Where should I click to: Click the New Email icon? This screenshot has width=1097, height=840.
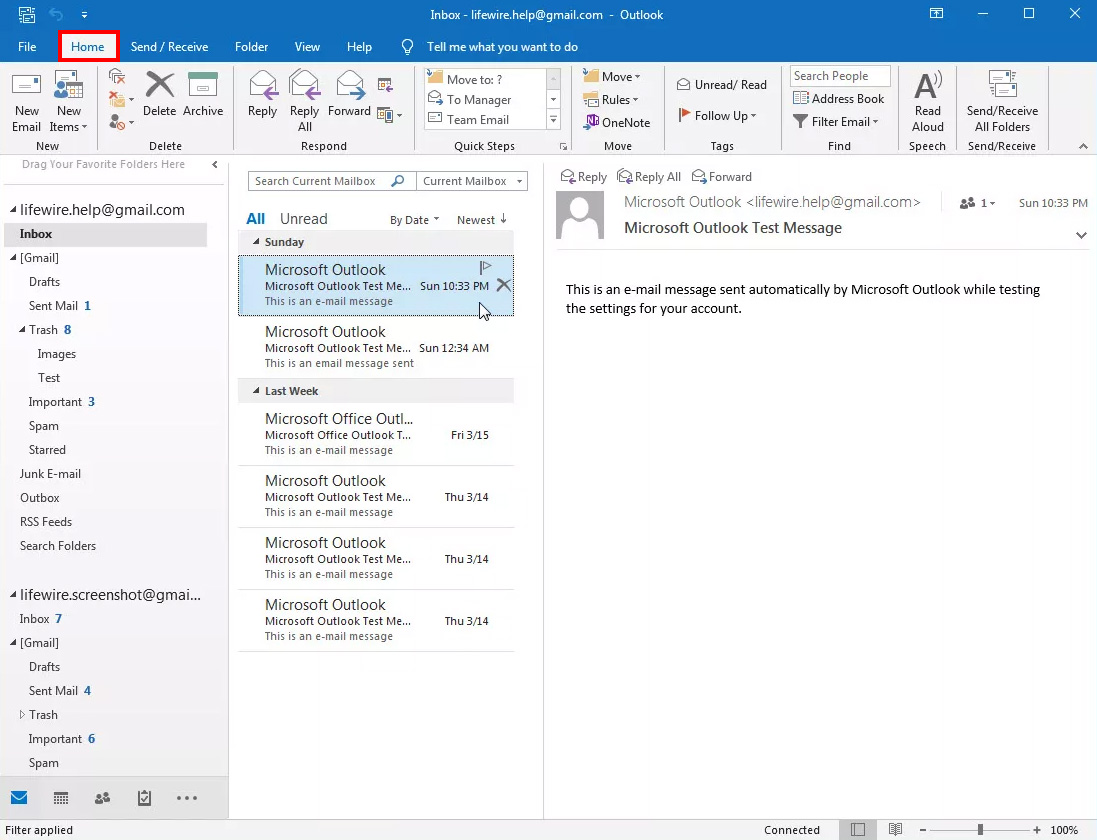tap(27, 101)
